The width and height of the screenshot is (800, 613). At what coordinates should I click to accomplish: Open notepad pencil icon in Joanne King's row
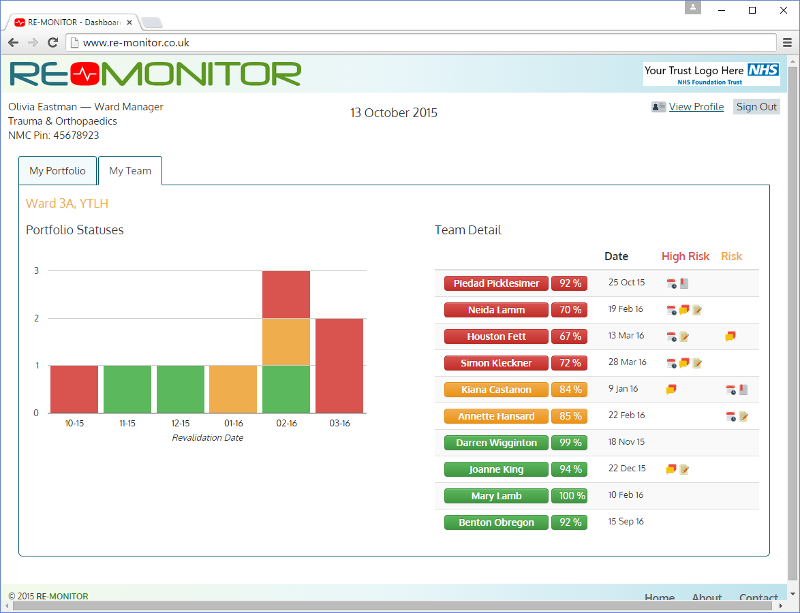684,469
